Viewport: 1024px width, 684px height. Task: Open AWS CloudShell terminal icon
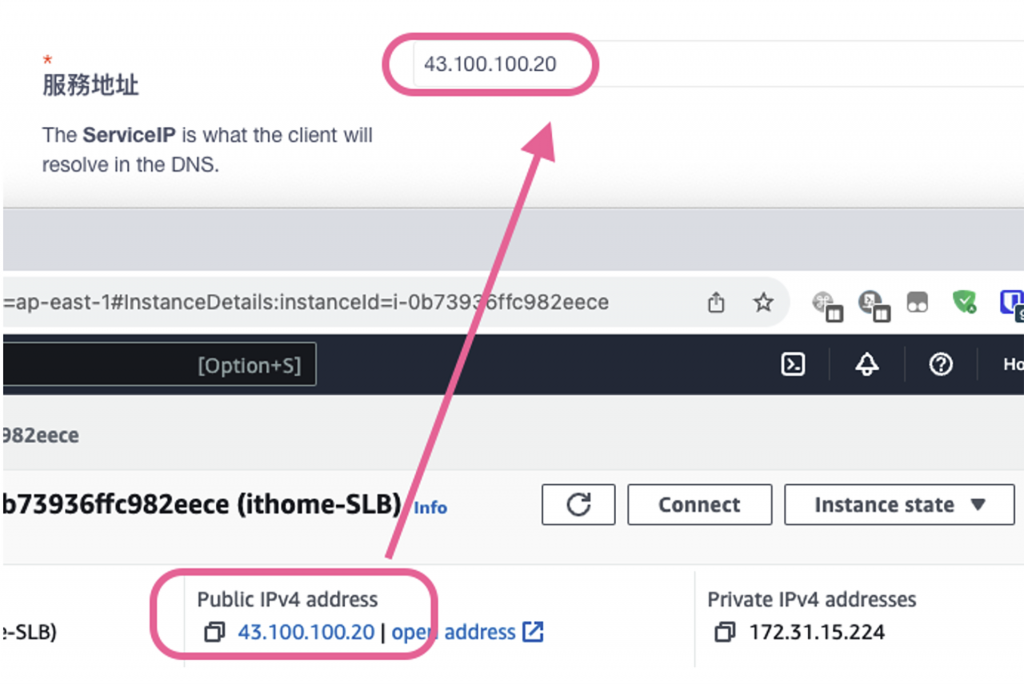tap(793, 365)
